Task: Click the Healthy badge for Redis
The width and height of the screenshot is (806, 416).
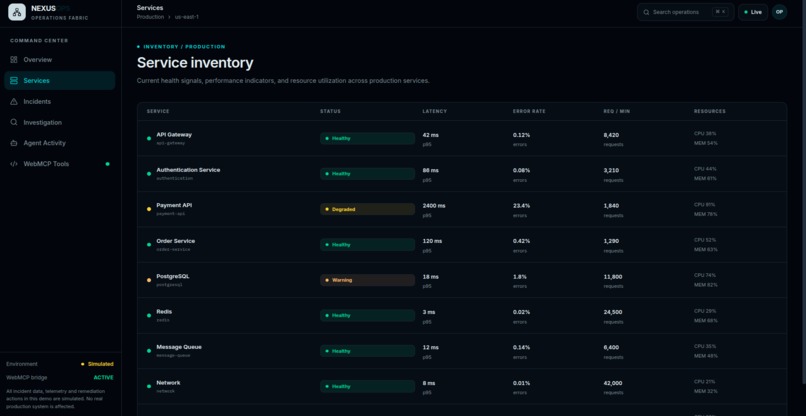Action: 368,316
